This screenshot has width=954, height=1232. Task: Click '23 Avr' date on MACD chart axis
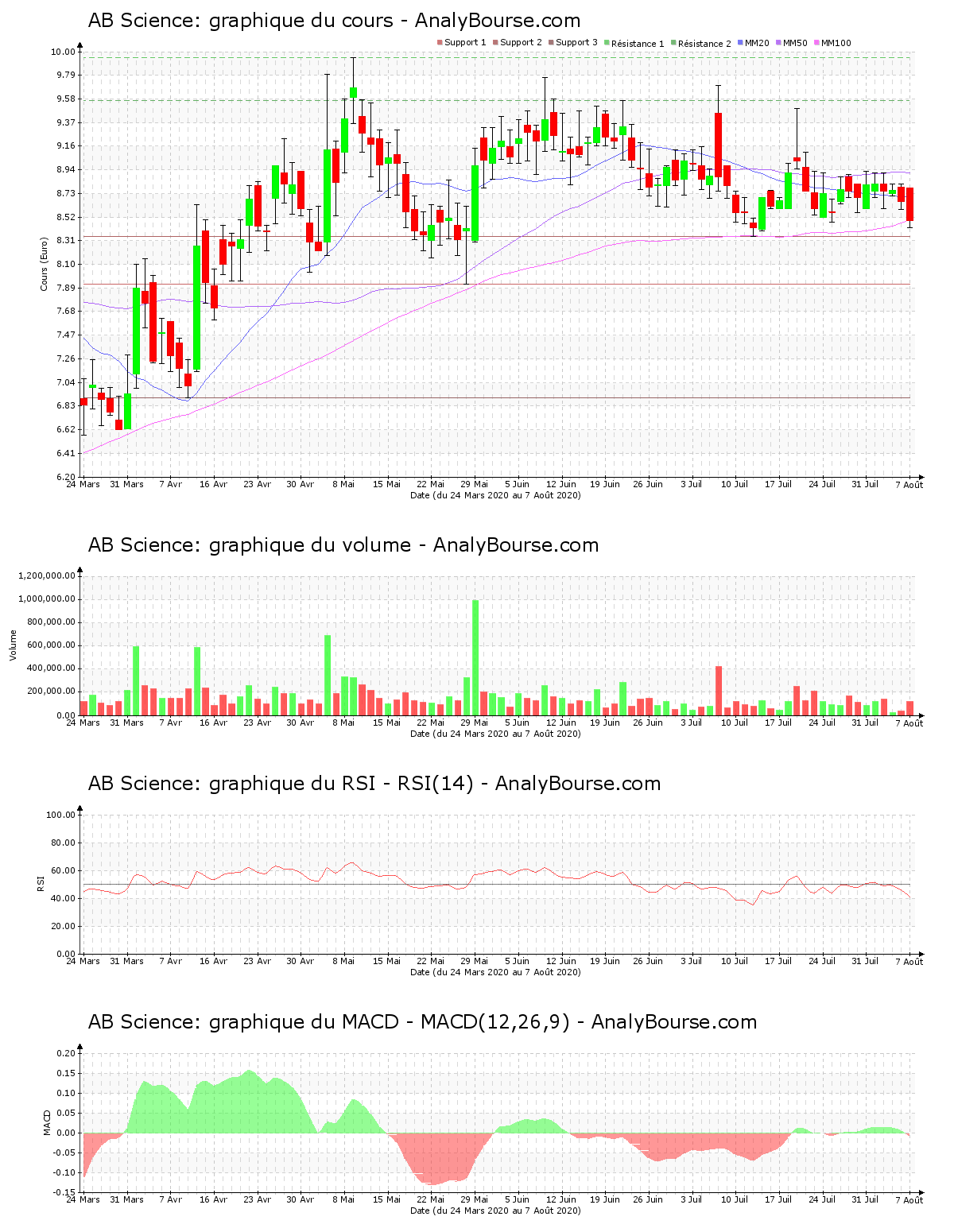coord(257,1199)
